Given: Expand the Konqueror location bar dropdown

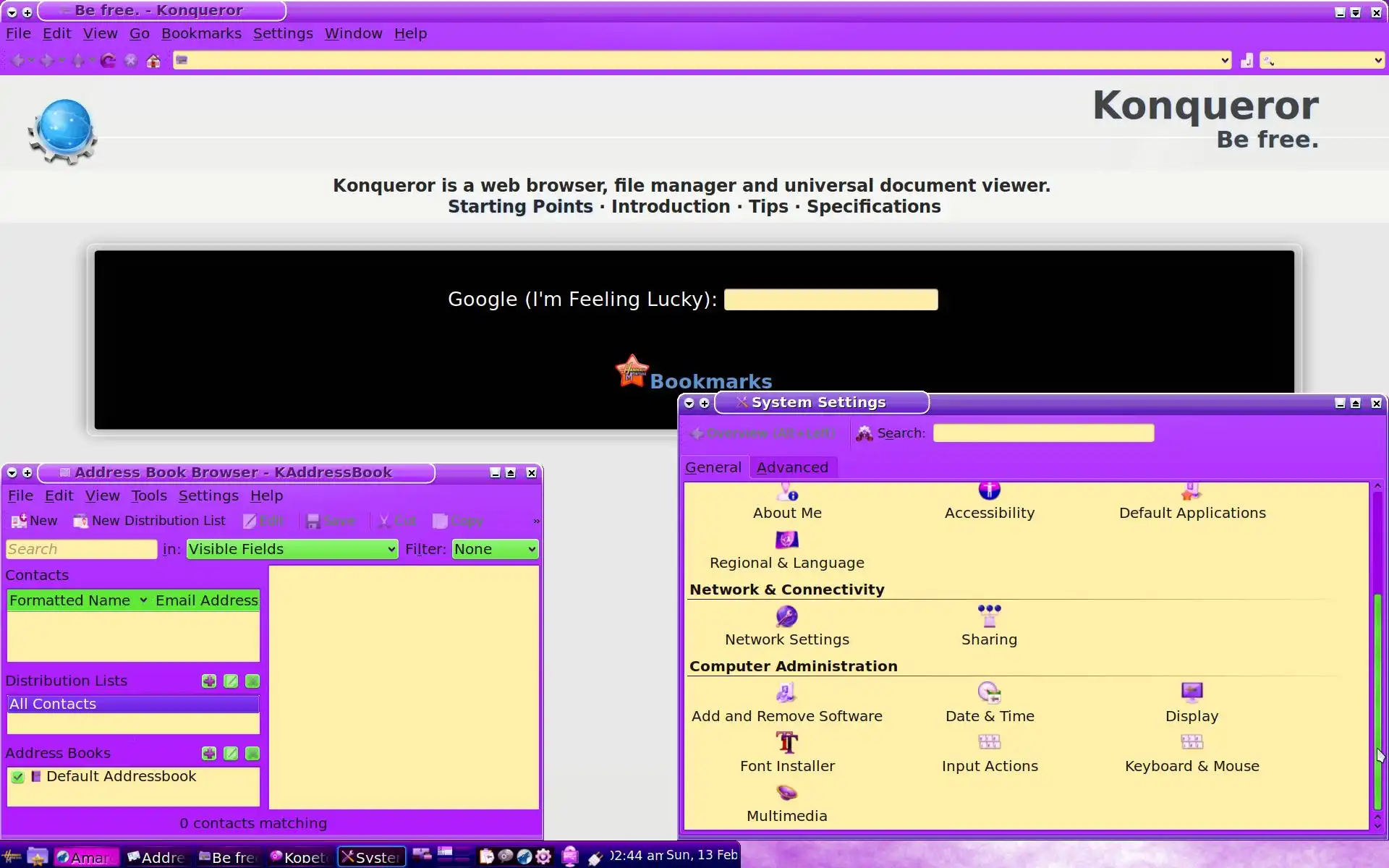Looking at the screenshot, I should (1225, 61).
